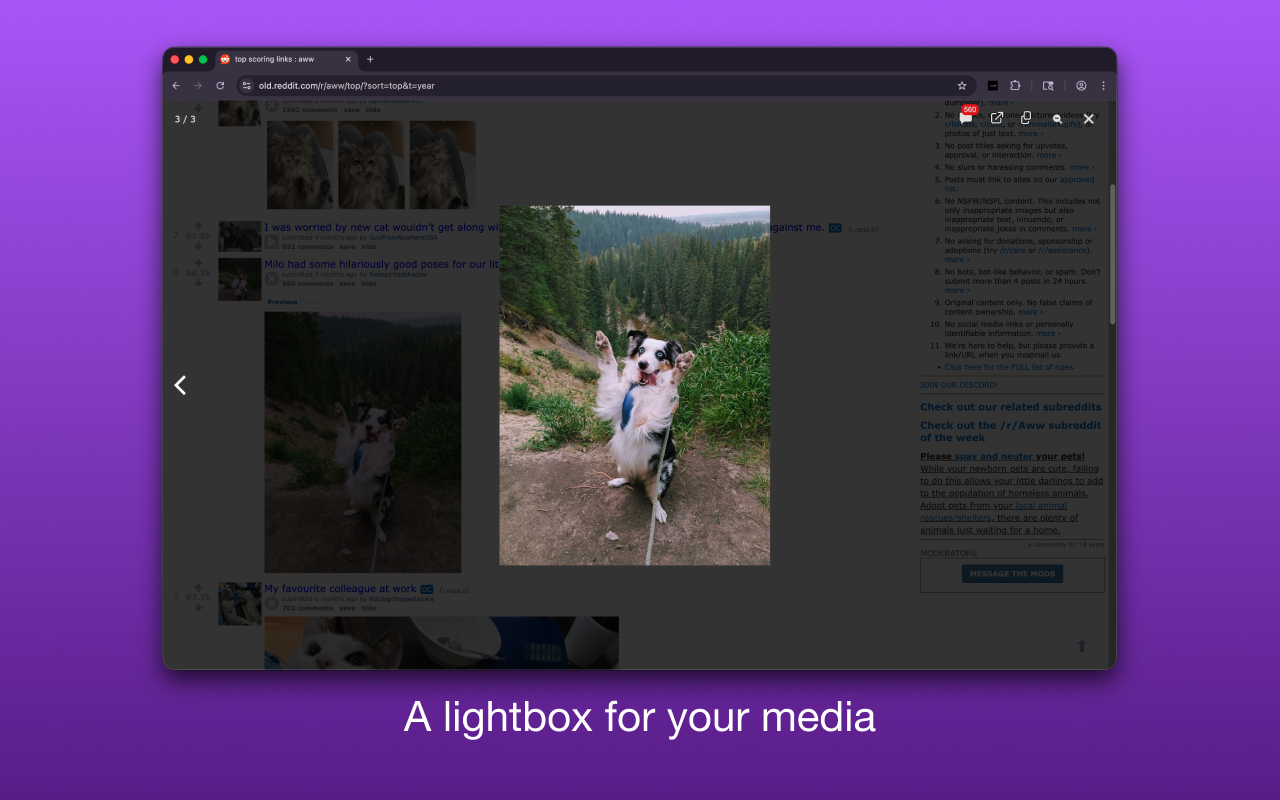Click the first fluffy cat gallery image
Viewport: 1280px width, 800px height.
(x=300, y=165)
